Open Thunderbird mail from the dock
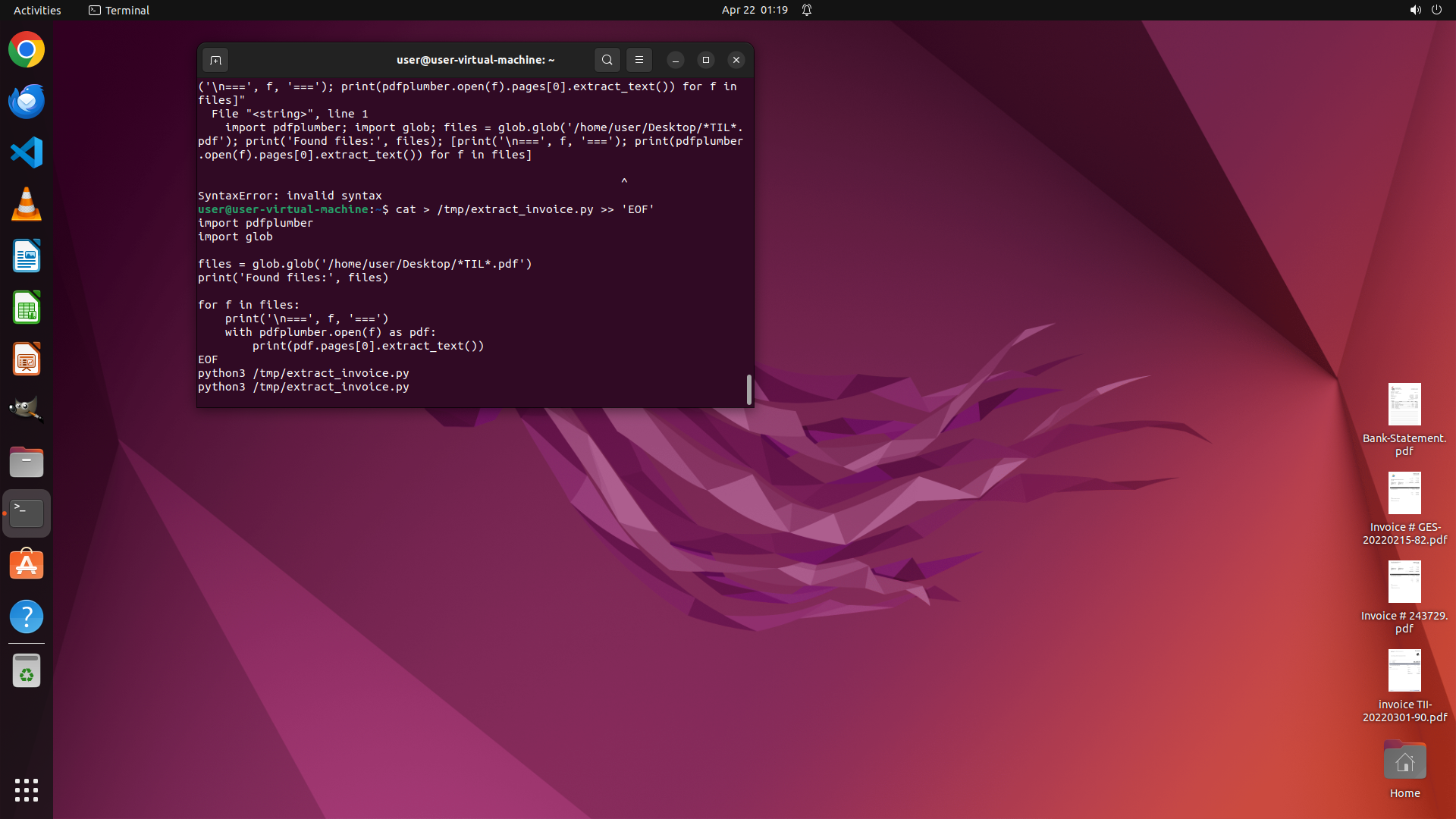Screen dimensions: 1456x819 [x=27, y=102]
